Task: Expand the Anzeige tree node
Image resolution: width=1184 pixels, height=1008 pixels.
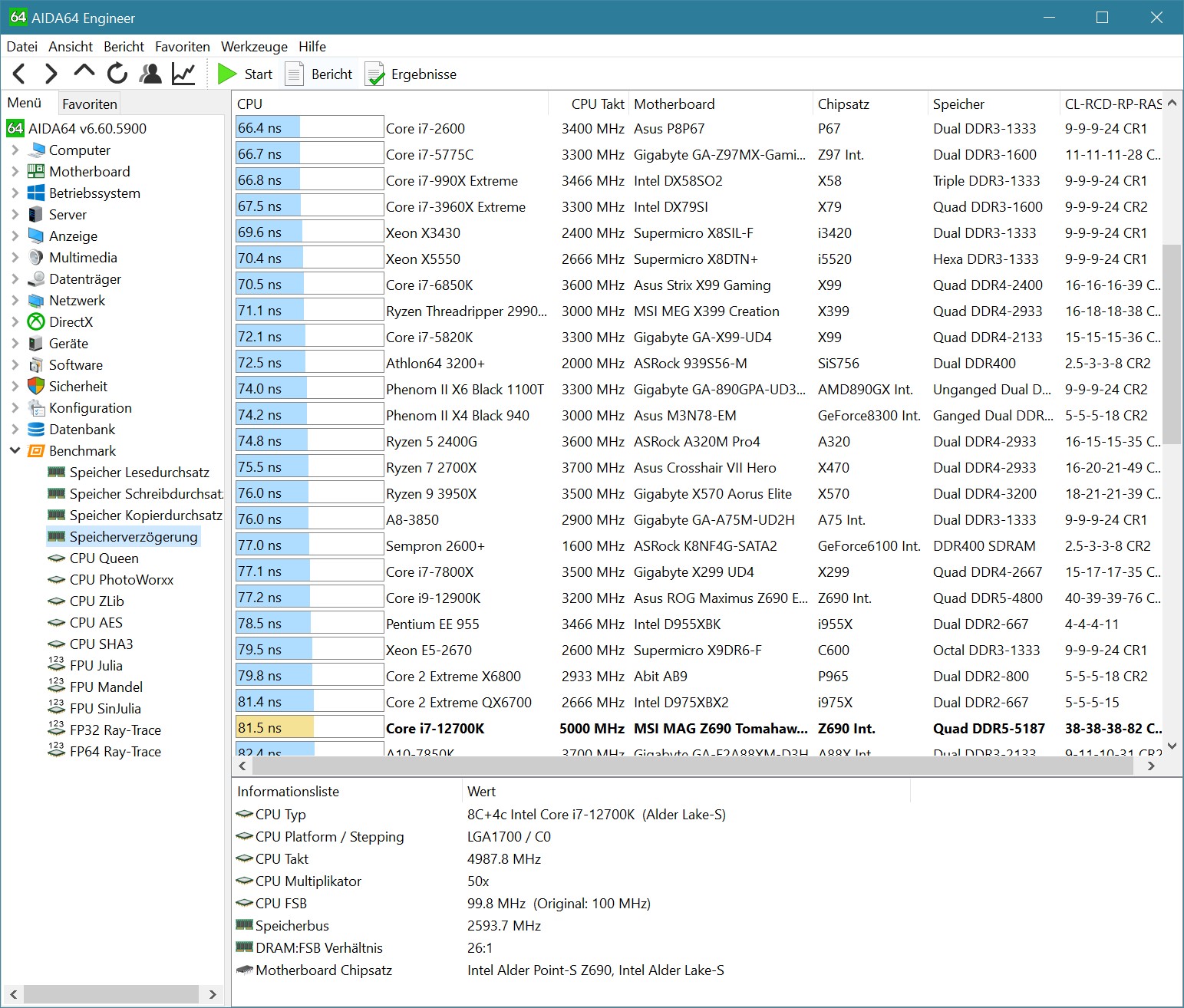Action: [15, 236]
